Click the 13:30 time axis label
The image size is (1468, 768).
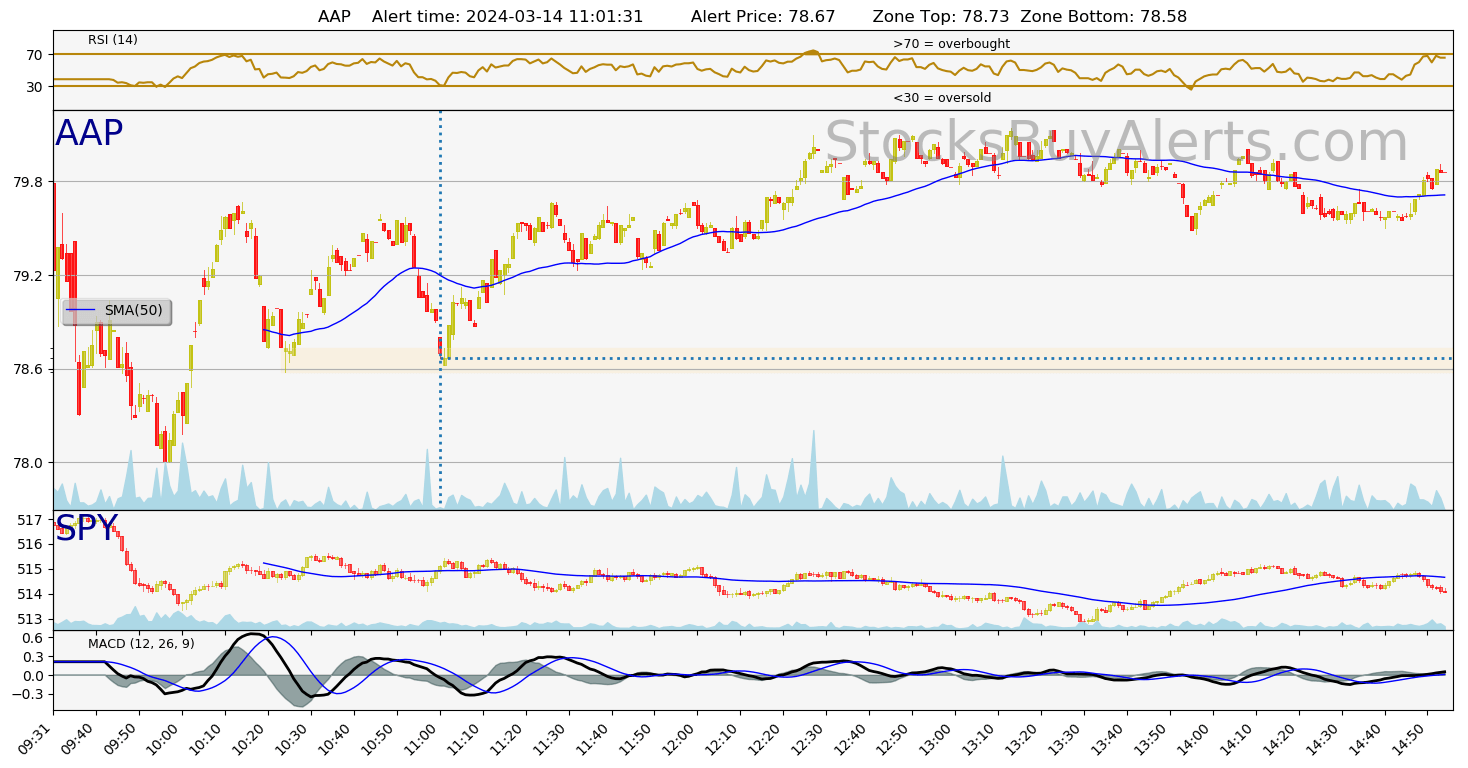[1068, 741]
